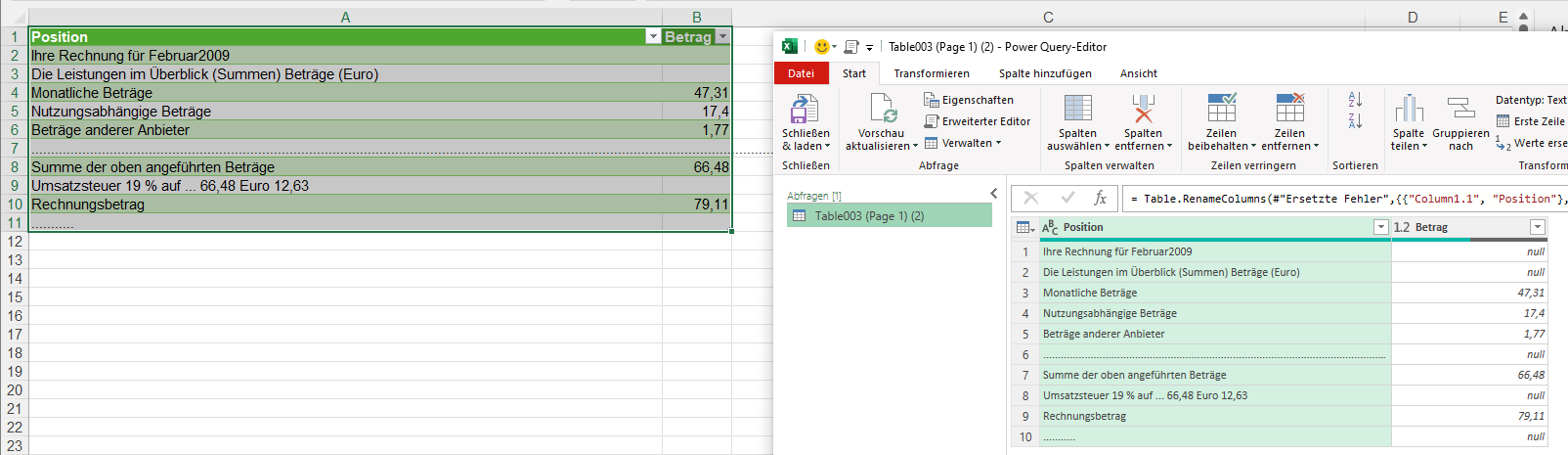The image size is (1568, 455).
Task: Open Position column filter in Power Query
Action: click(x=1380, y=227)
